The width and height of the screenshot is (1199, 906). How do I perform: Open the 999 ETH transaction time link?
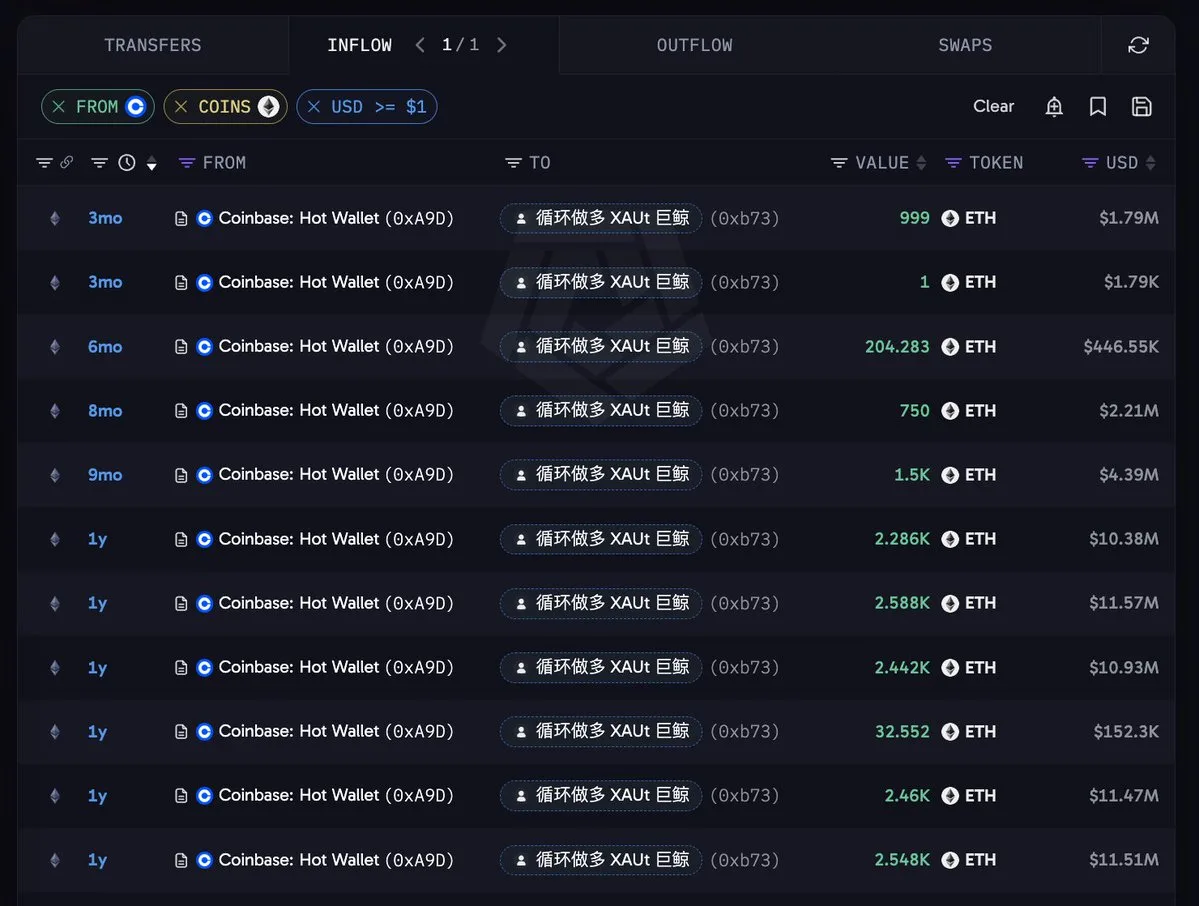click(x=105, y=218)
